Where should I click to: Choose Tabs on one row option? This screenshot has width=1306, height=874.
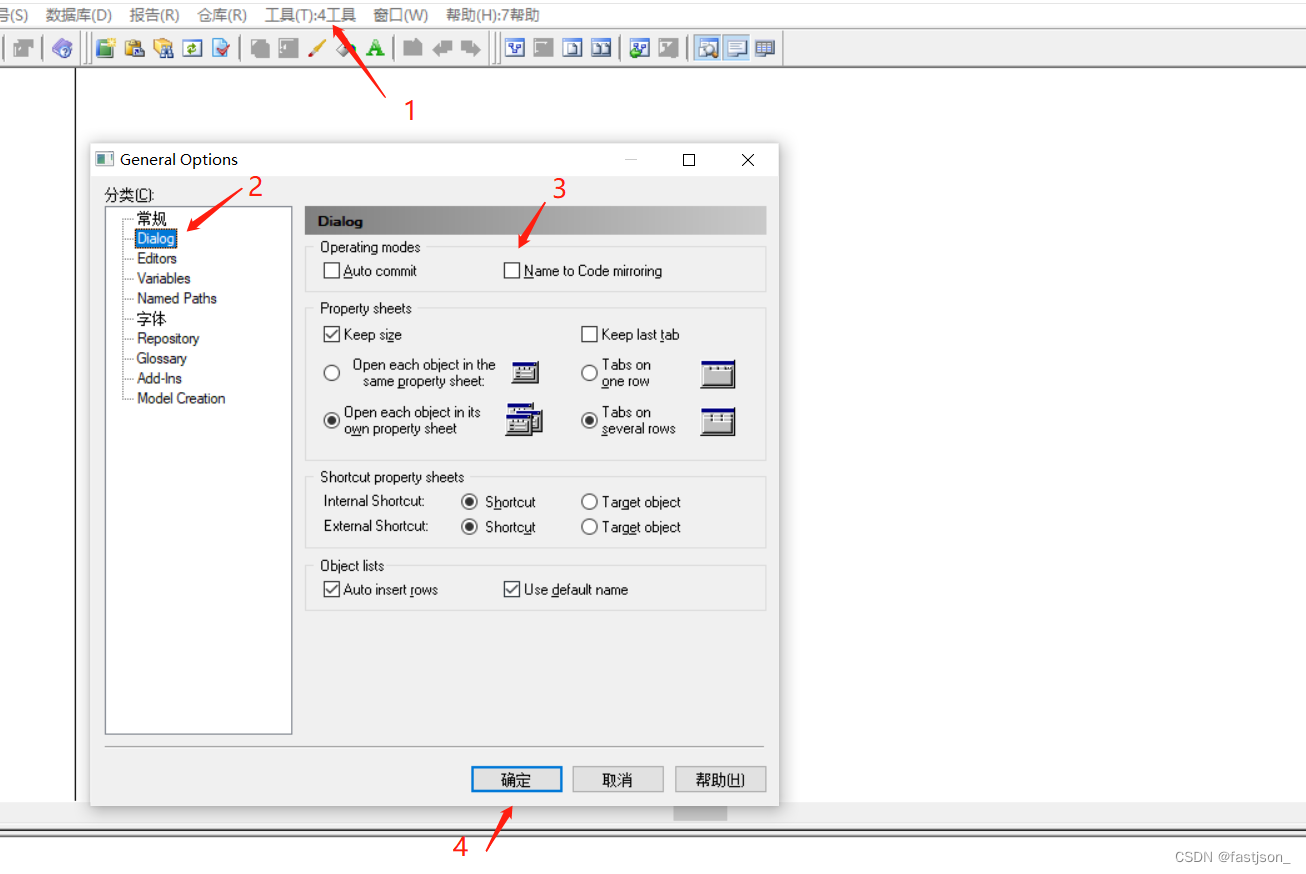pyautogui.click(x=589, y=372)
